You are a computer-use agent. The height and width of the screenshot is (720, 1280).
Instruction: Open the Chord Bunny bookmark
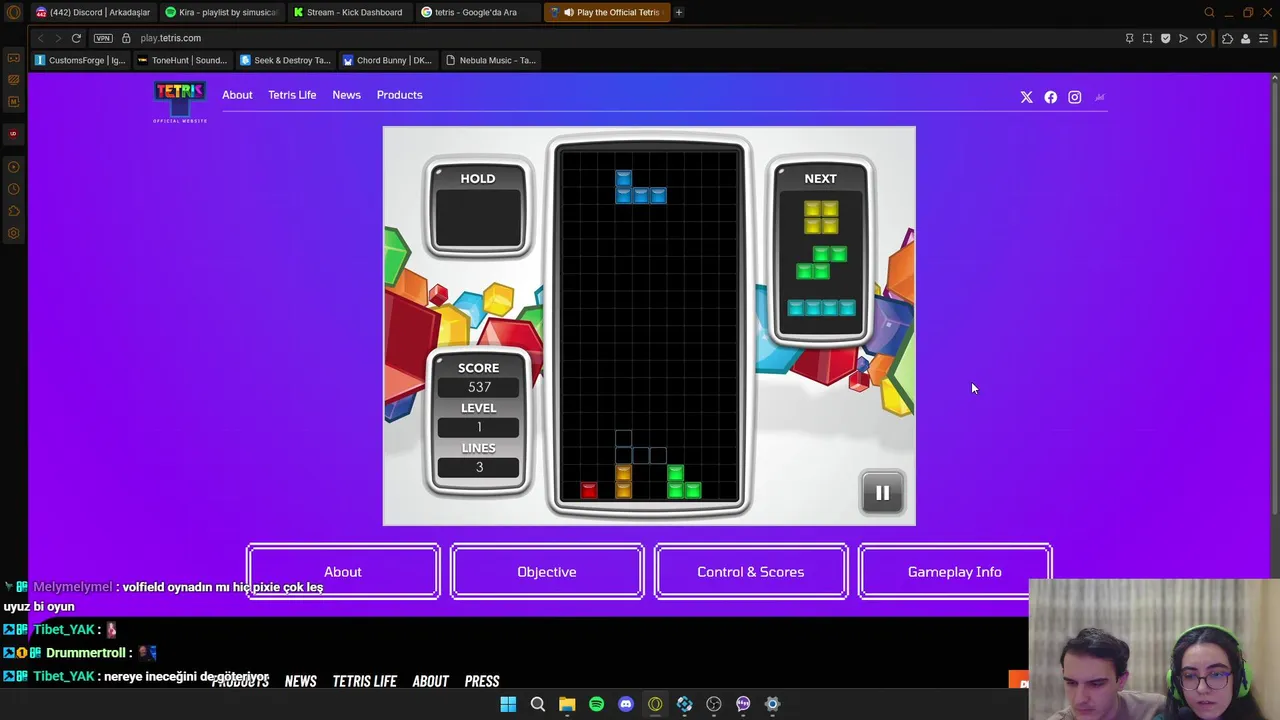coord(387,60)
